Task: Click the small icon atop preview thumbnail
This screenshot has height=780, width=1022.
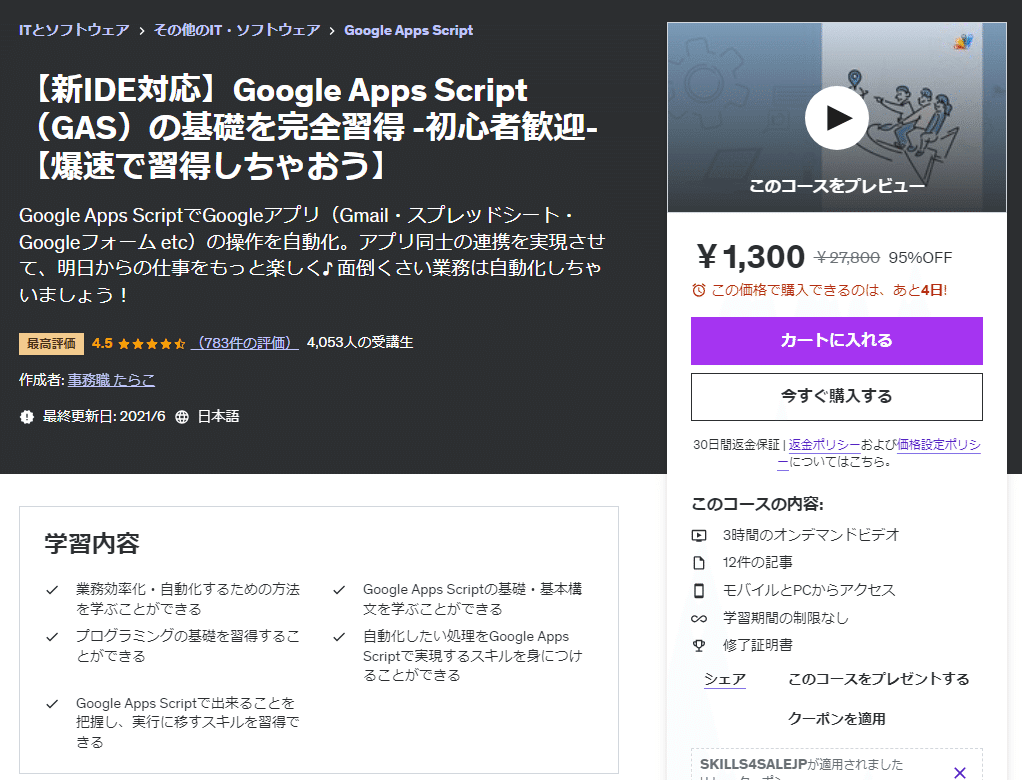Action: click(x=963, y=42)
